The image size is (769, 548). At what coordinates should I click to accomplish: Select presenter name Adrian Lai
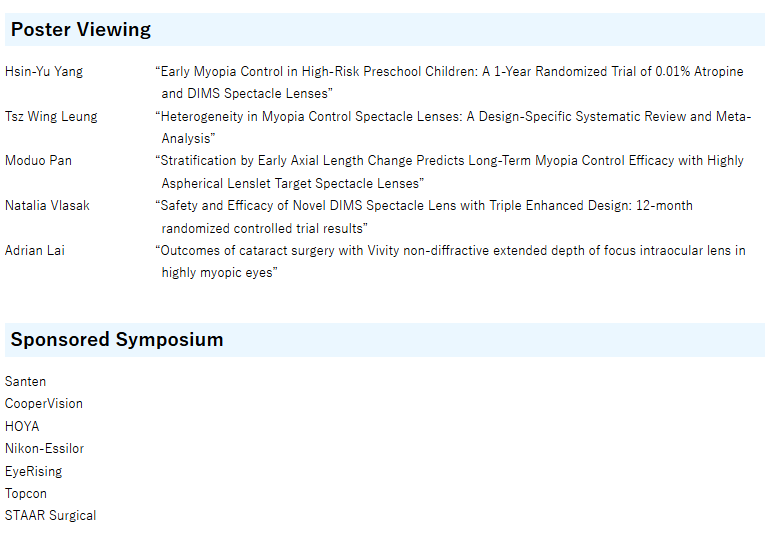pos(35,251)
